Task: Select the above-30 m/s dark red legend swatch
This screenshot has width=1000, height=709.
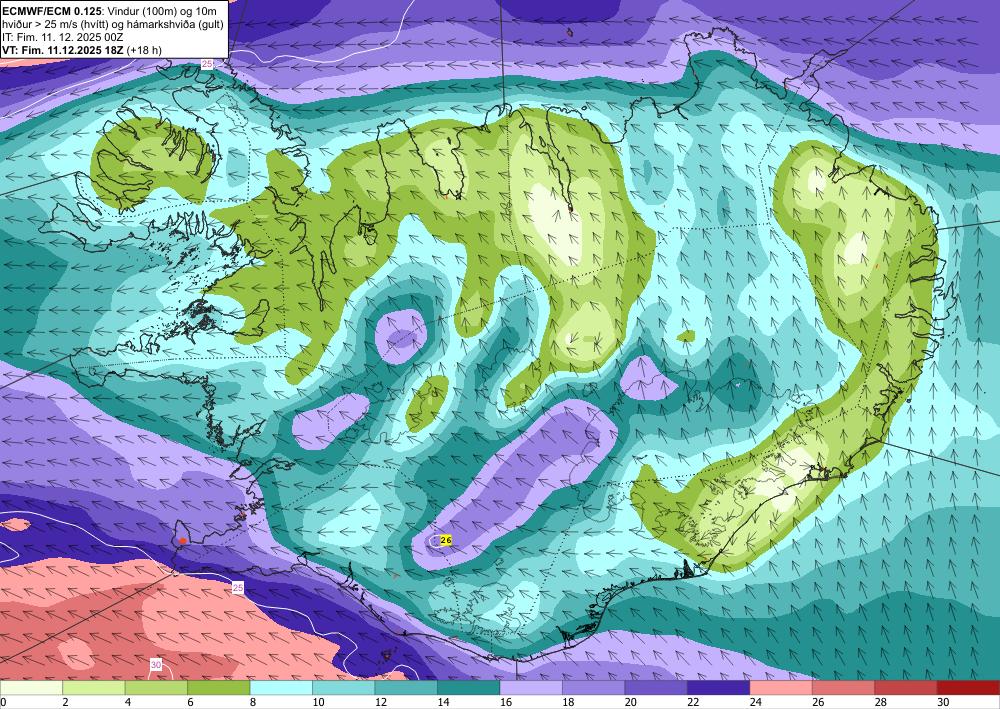Action: tap(969, 688)
